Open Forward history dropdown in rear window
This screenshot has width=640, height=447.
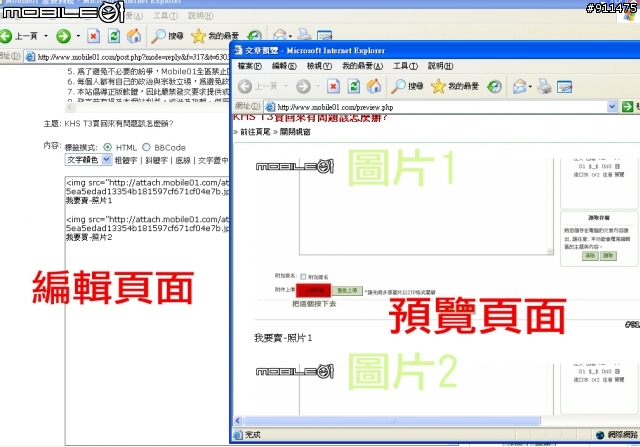click(78, 36)
